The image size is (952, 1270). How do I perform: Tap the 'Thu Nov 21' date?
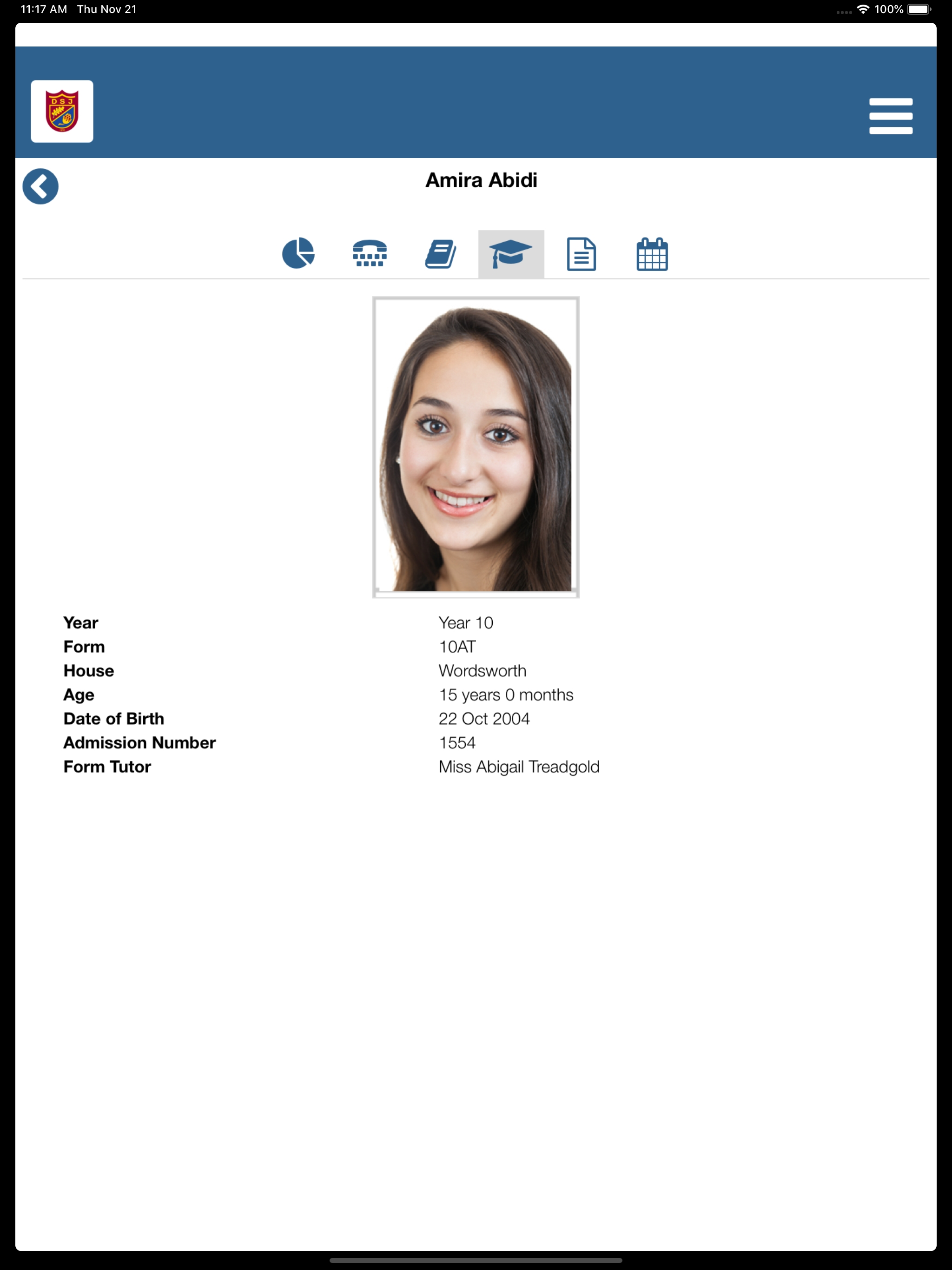[107, 9]
